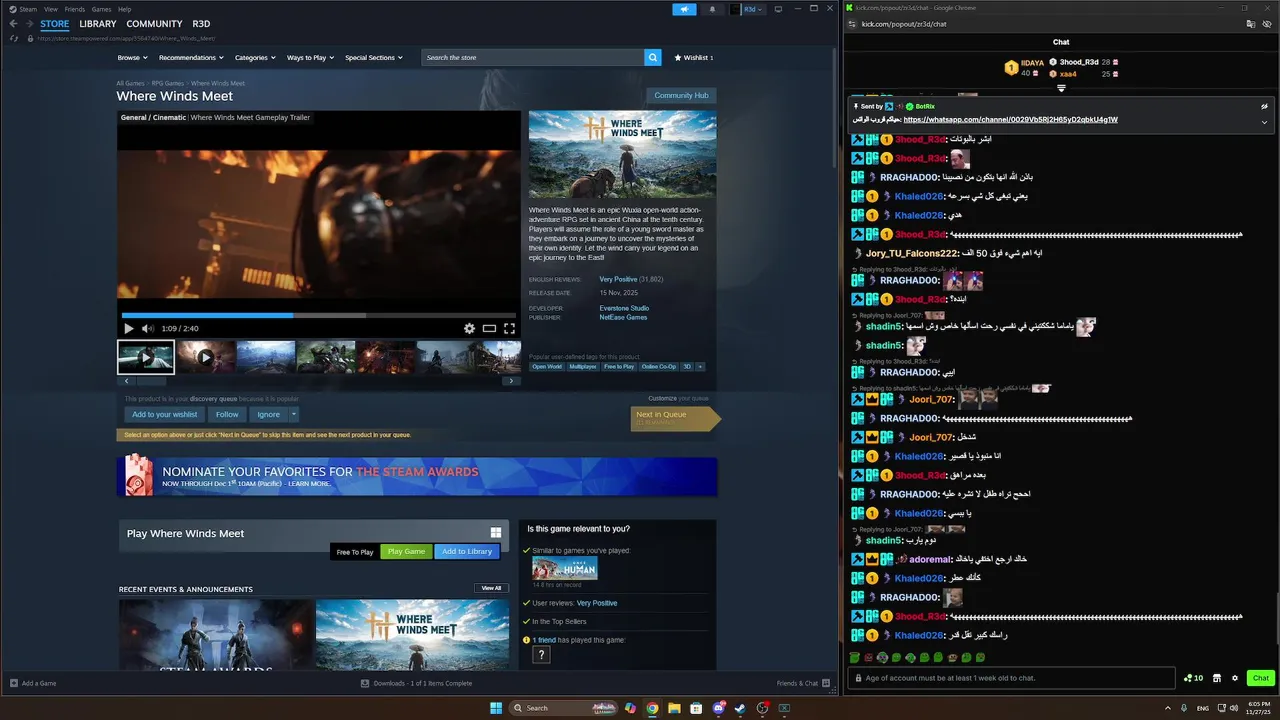
Task: Open the View menu
Action: (x=51, y=9)
